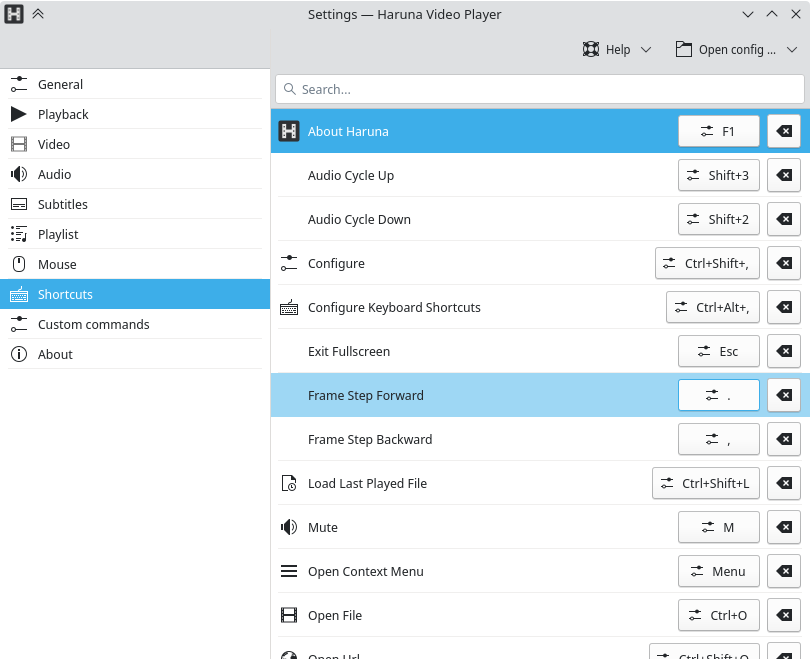Select the Open Context Menu row label
Viewport: 810px width, 659px height.
coord(366,572)
